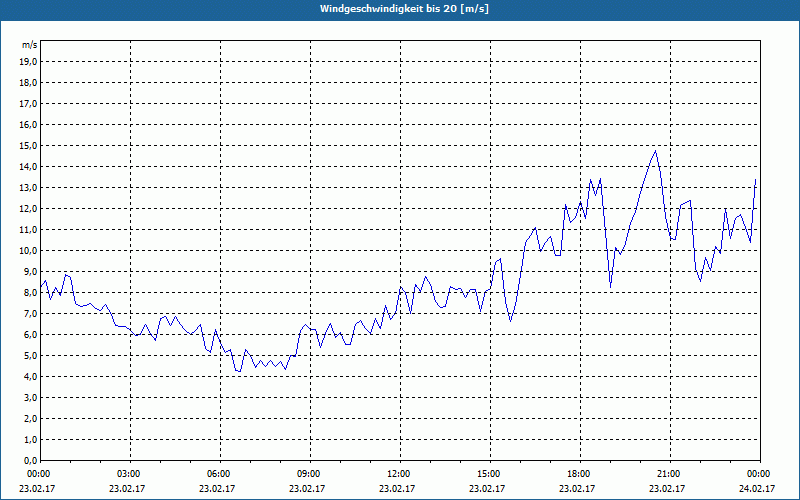Click the title 'Windgeschwindigkeit bis 20 [m/s]'
Image resolution: width=800 pixels, height=500 pixels.
[405, 9]
